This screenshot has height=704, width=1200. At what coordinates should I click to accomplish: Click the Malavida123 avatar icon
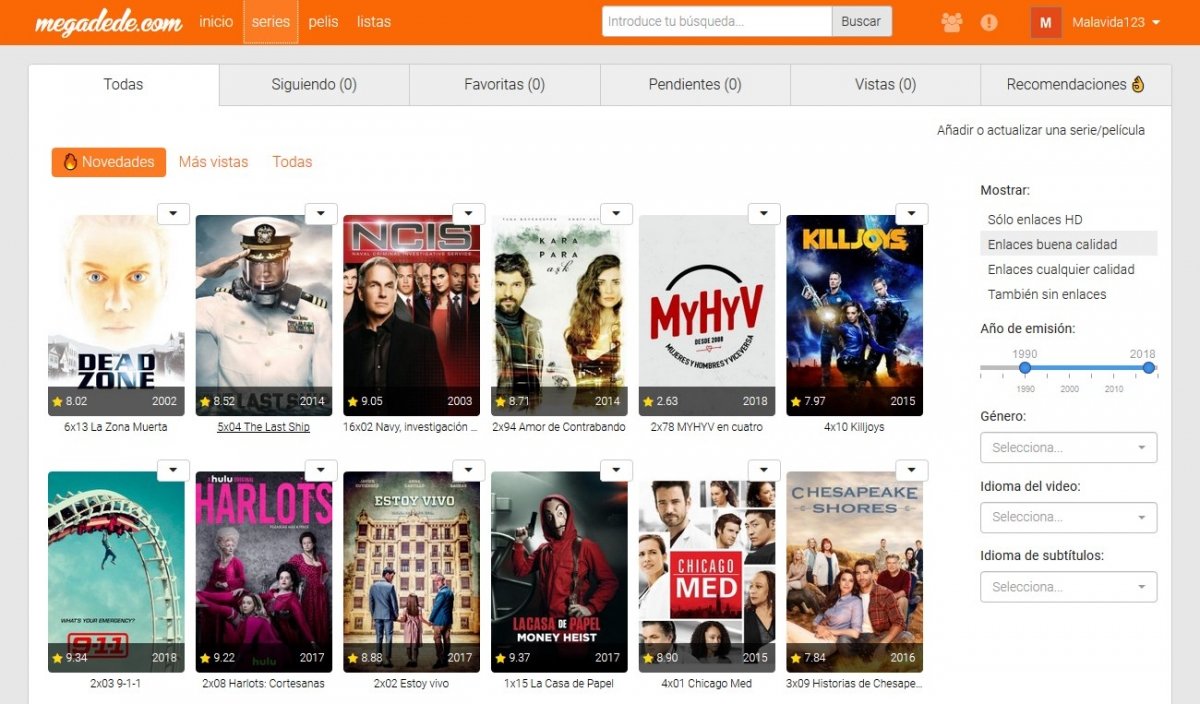pos(1046,22)
